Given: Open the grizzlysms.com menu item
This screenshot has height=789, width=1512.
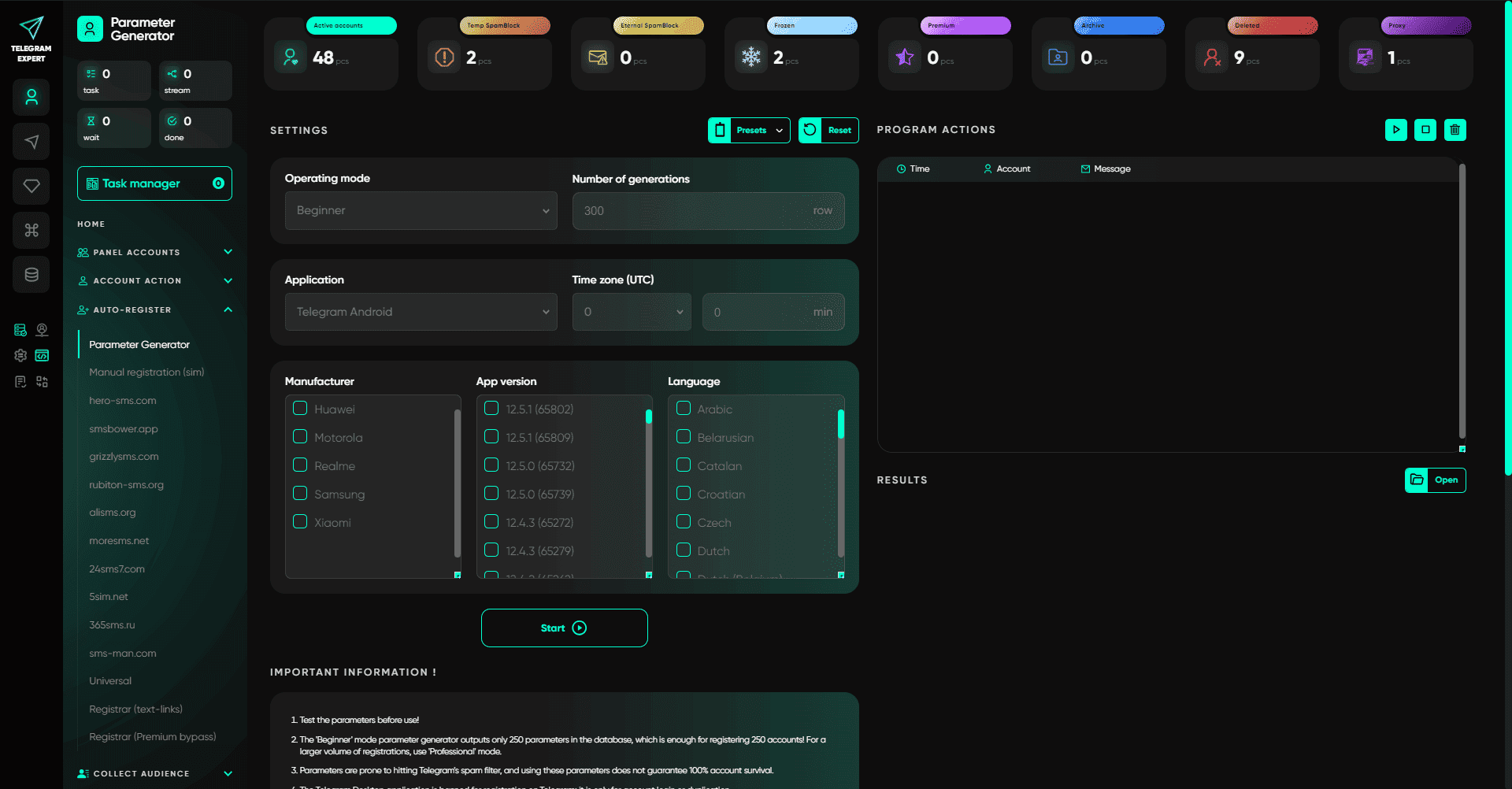Looking at the screenshot, I should [124, 457].
